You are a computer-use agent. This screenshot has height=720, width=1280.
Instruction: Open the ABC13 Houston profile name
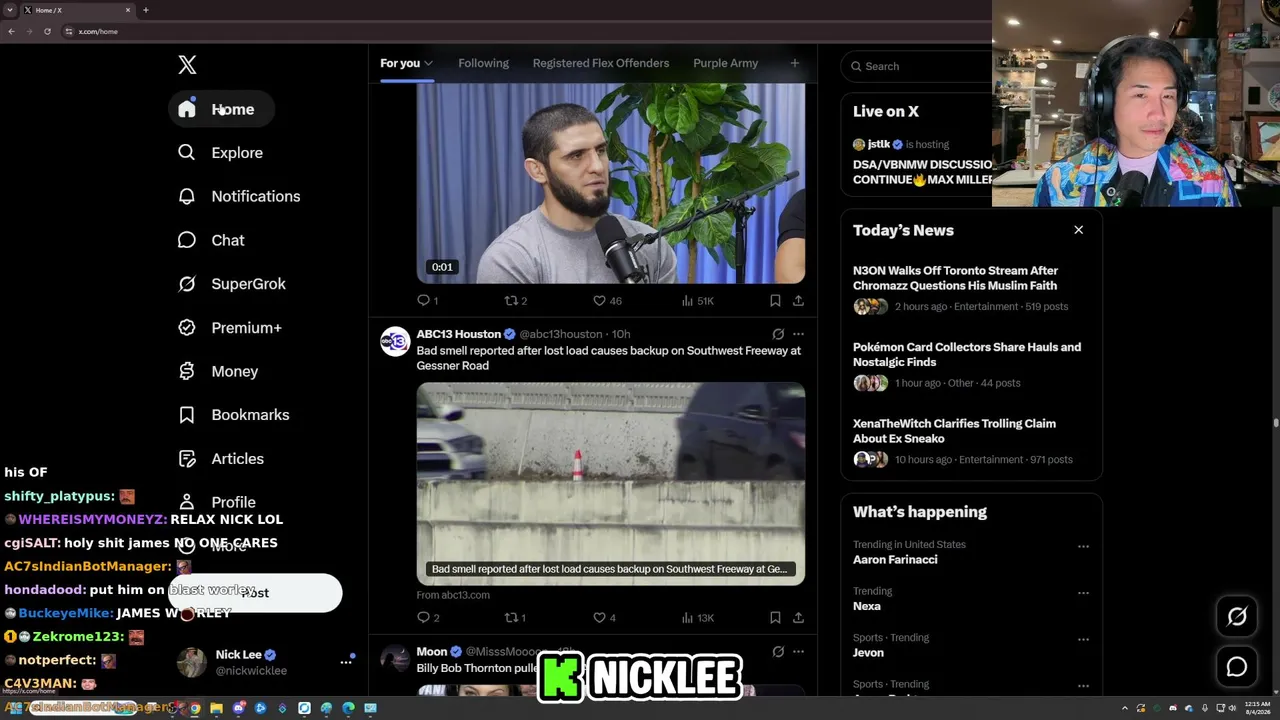click(x=458, y=334)
